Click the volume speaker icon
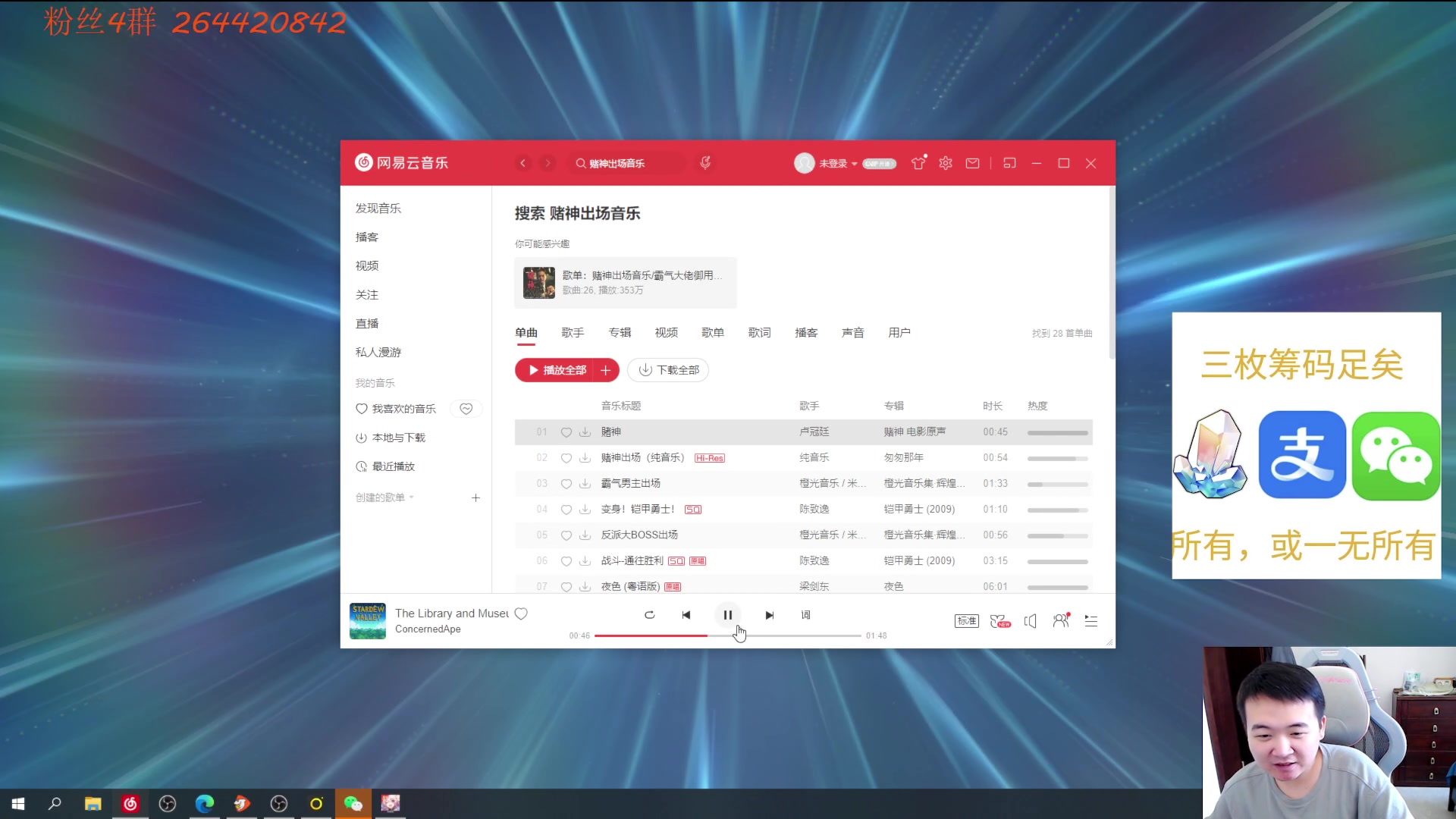The image size is (1456, 819). pyautogui.click(x=1031, y=621)
